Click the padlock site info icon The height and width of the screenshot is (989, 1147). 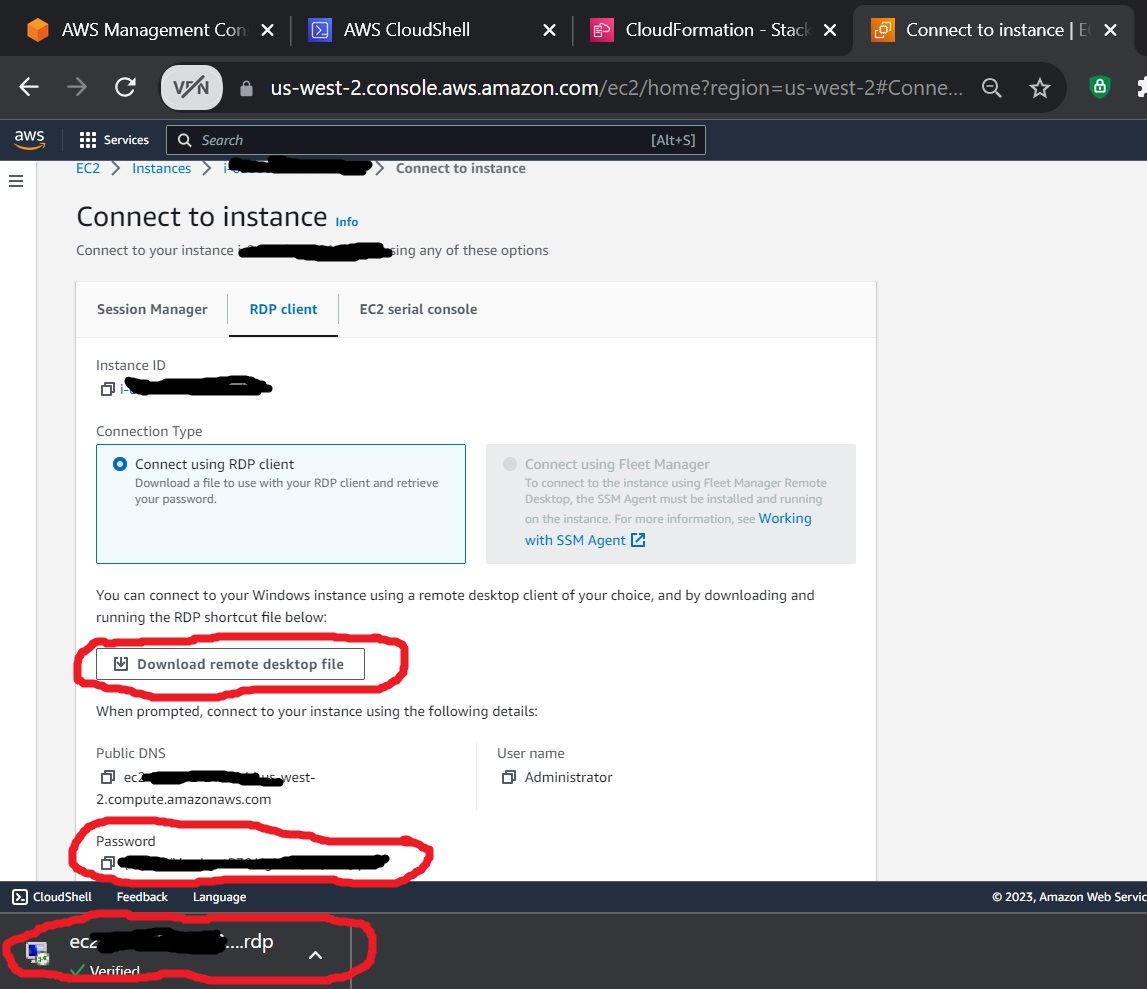click(x=247, y=89)
